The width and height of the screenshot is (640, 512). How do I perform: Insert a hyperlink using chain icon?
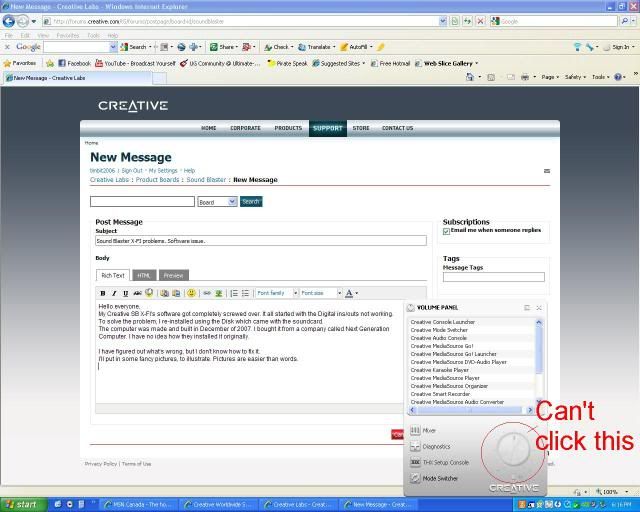click(207, 293)
